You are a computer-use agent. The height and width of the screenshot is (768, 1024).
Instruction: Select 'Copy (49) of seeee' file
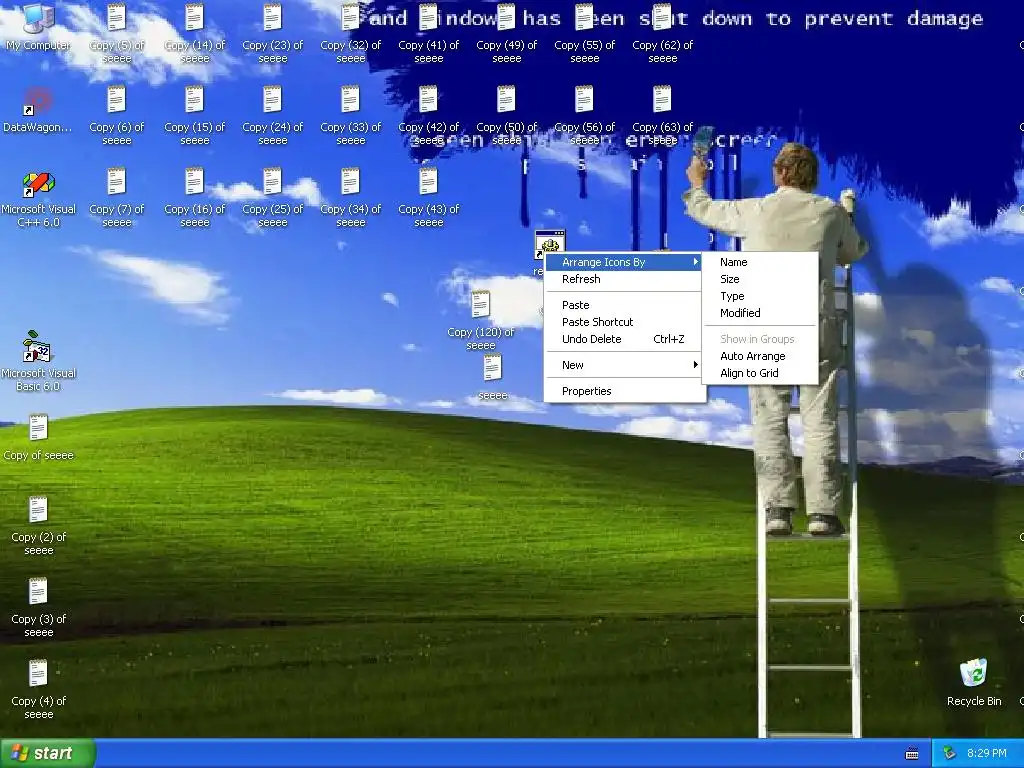(x=507, y=33)
